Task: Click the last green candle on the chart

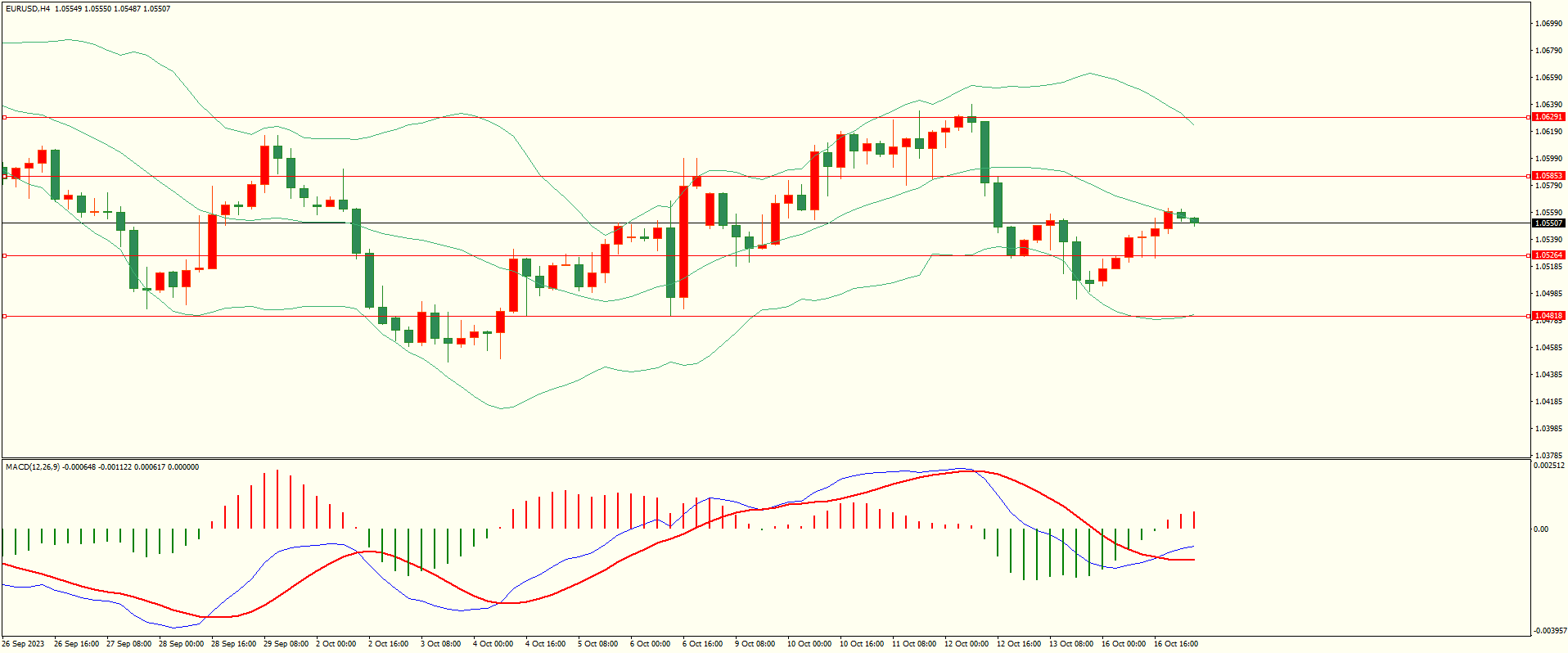Action: pos(1195,220)
